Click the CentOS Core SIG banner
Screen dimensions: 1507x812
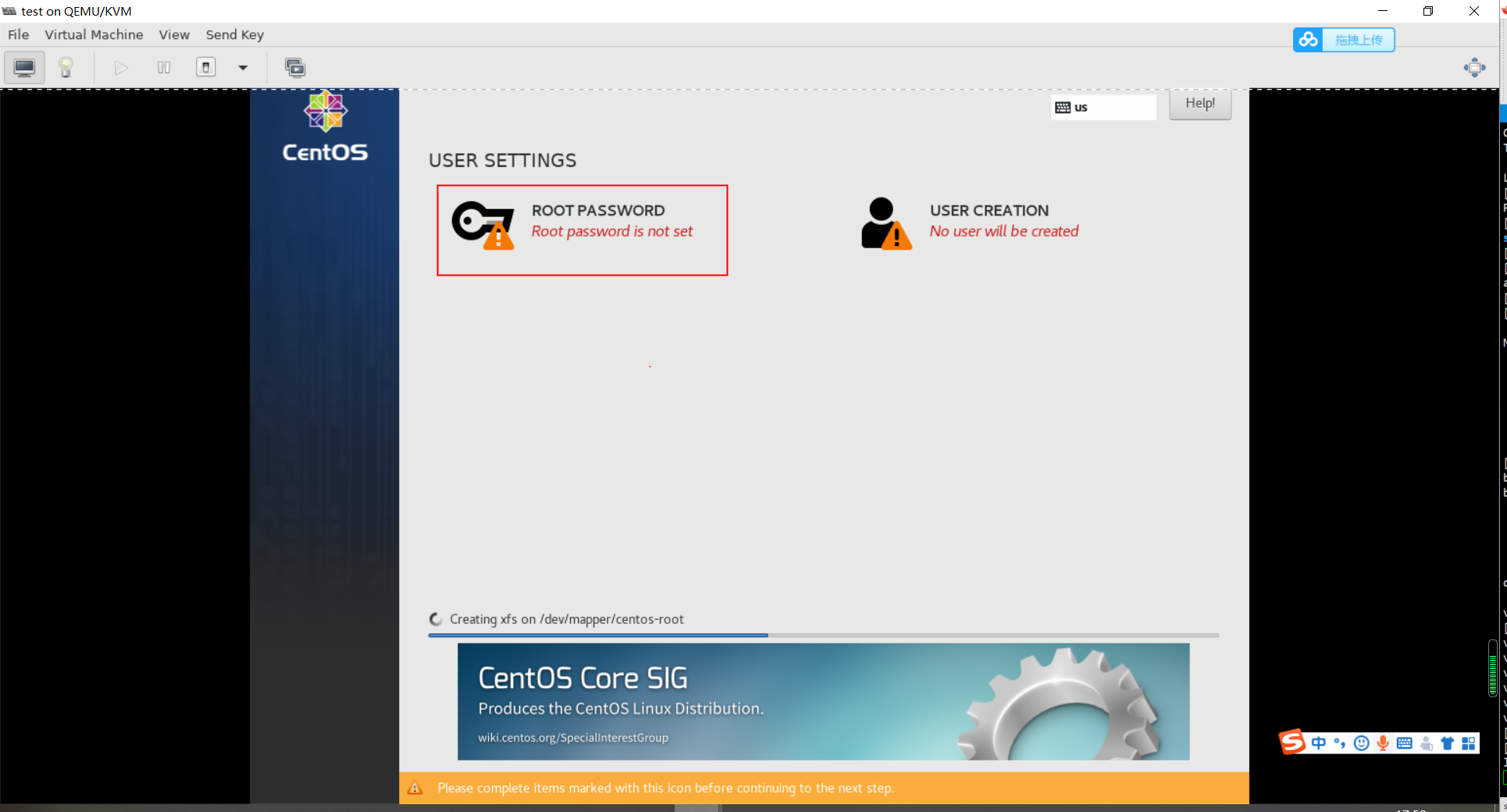823,701
